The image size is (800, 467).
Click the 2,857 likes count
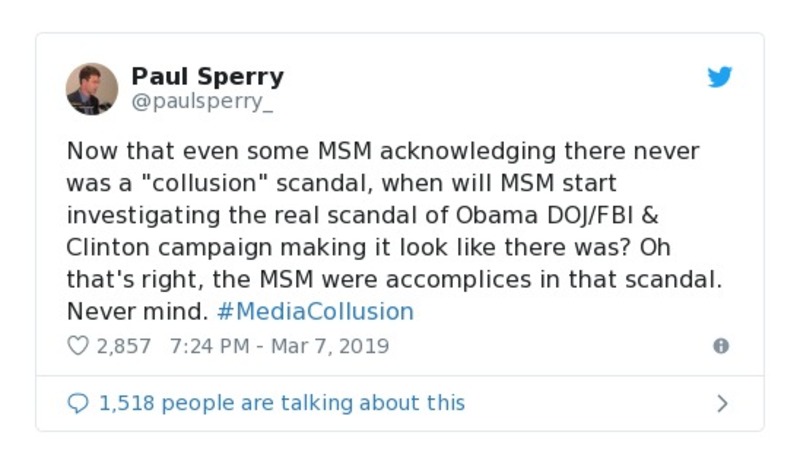point(123,346)
